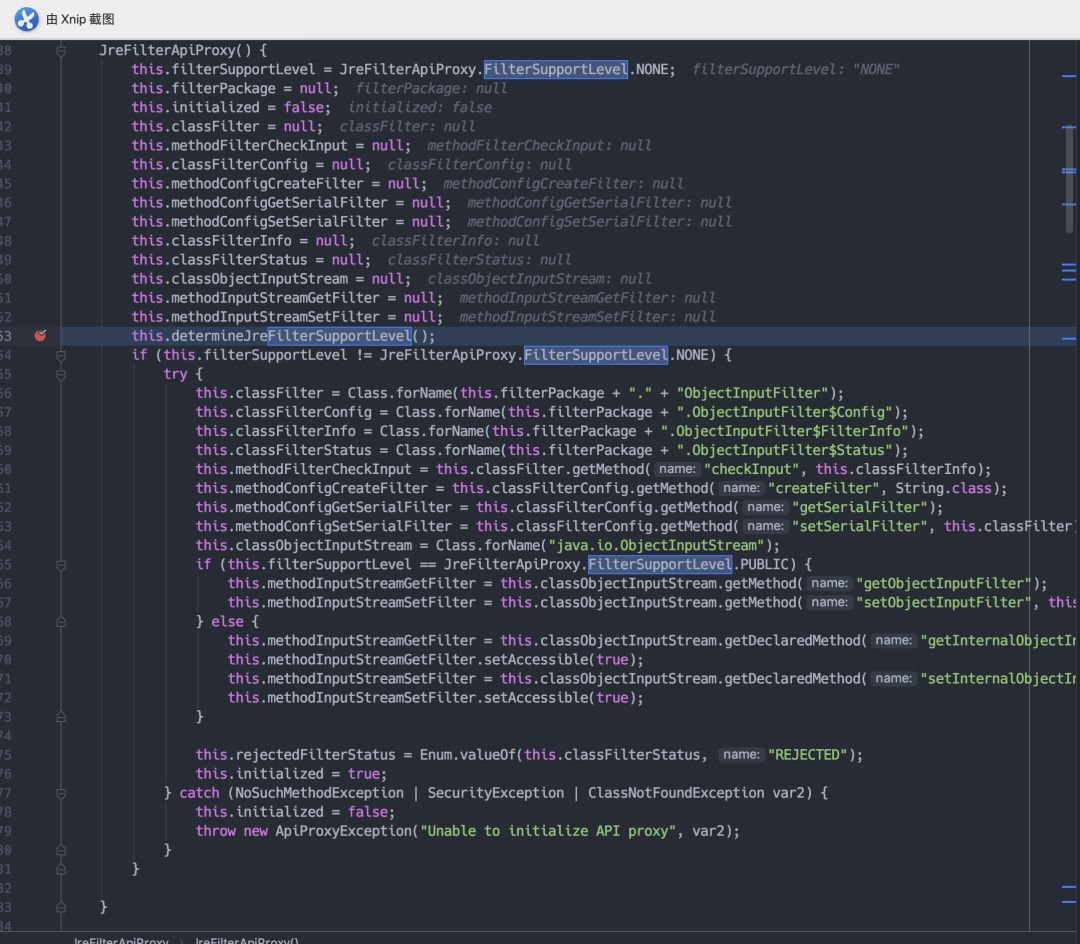Click inline hint 'classFilter: null'
1080x944 pixels.
coord(407,127)
